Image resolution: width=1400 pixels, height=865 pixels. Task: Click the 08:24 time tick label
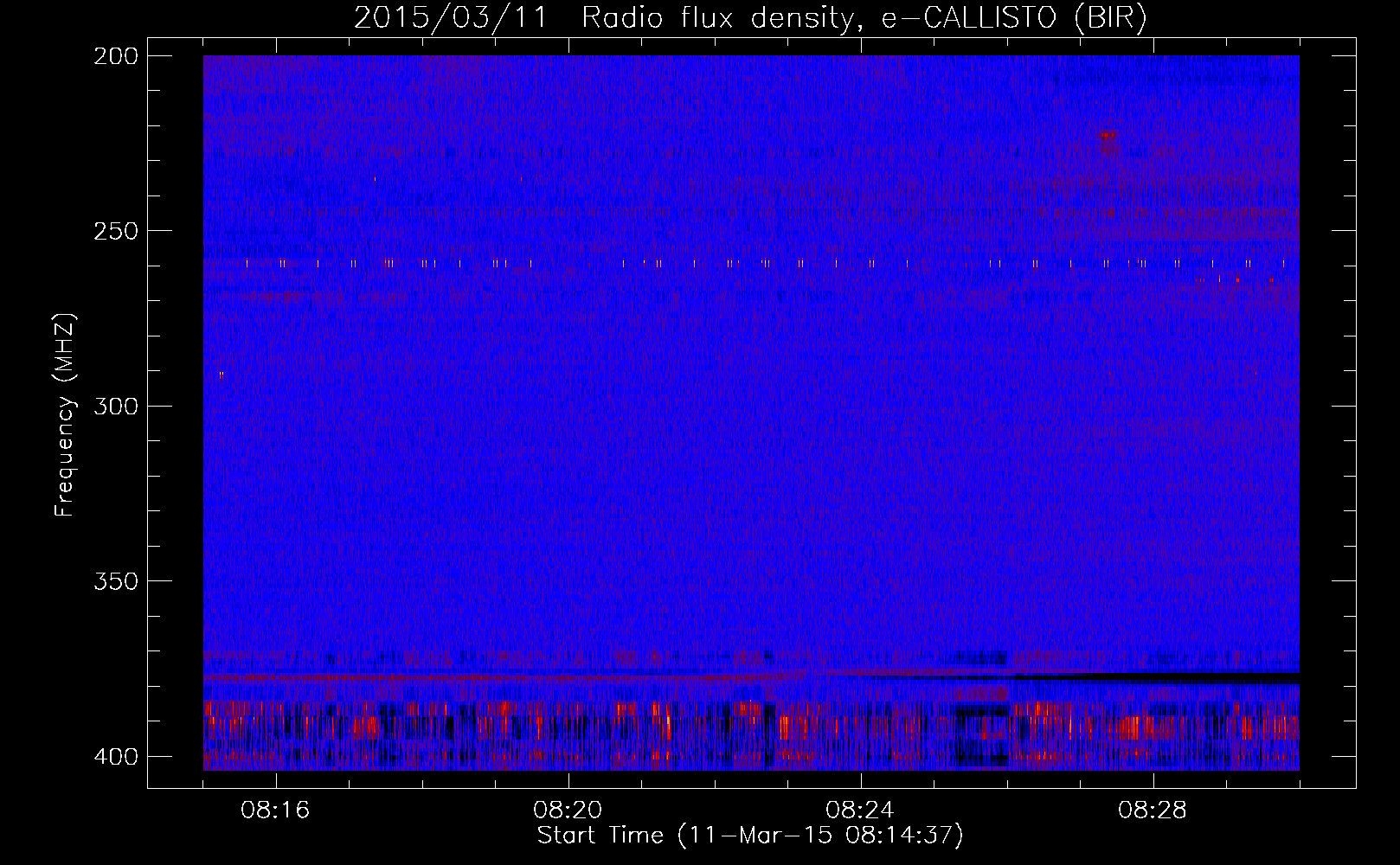coord(861,811)
